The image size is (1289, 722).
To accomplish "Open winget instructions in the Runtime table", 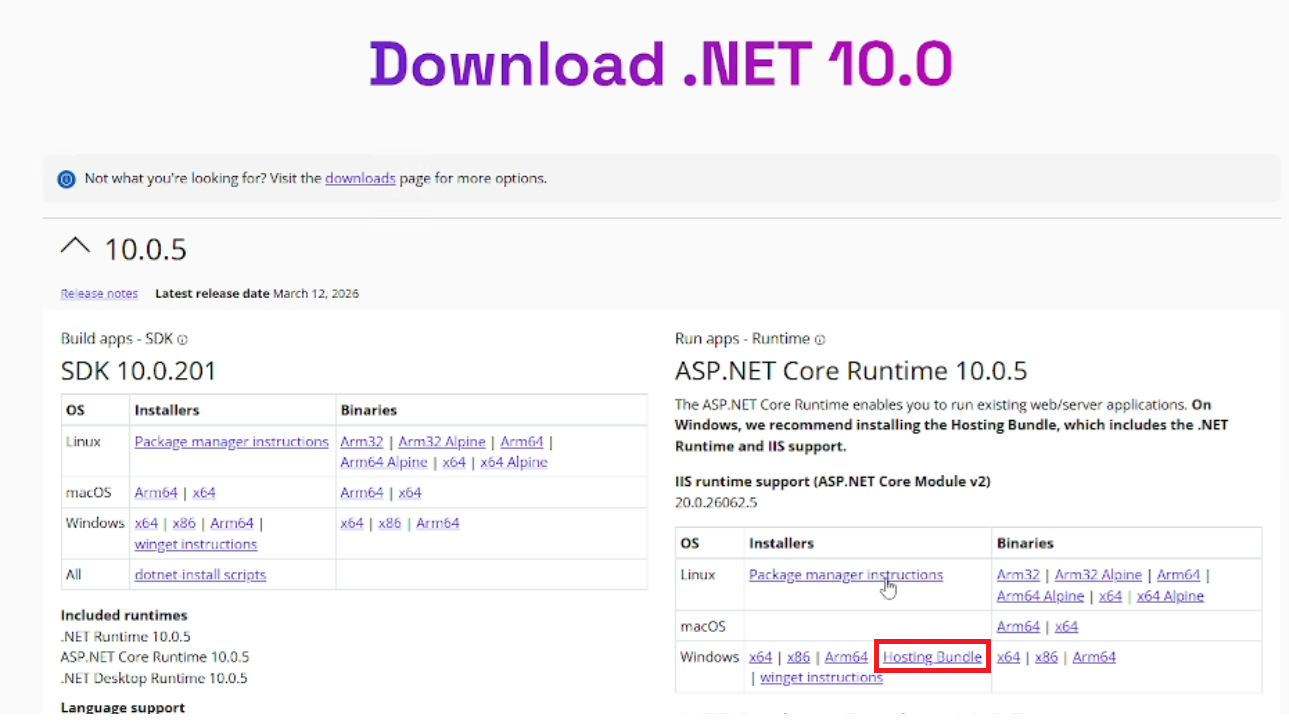I will coord(820,677).
